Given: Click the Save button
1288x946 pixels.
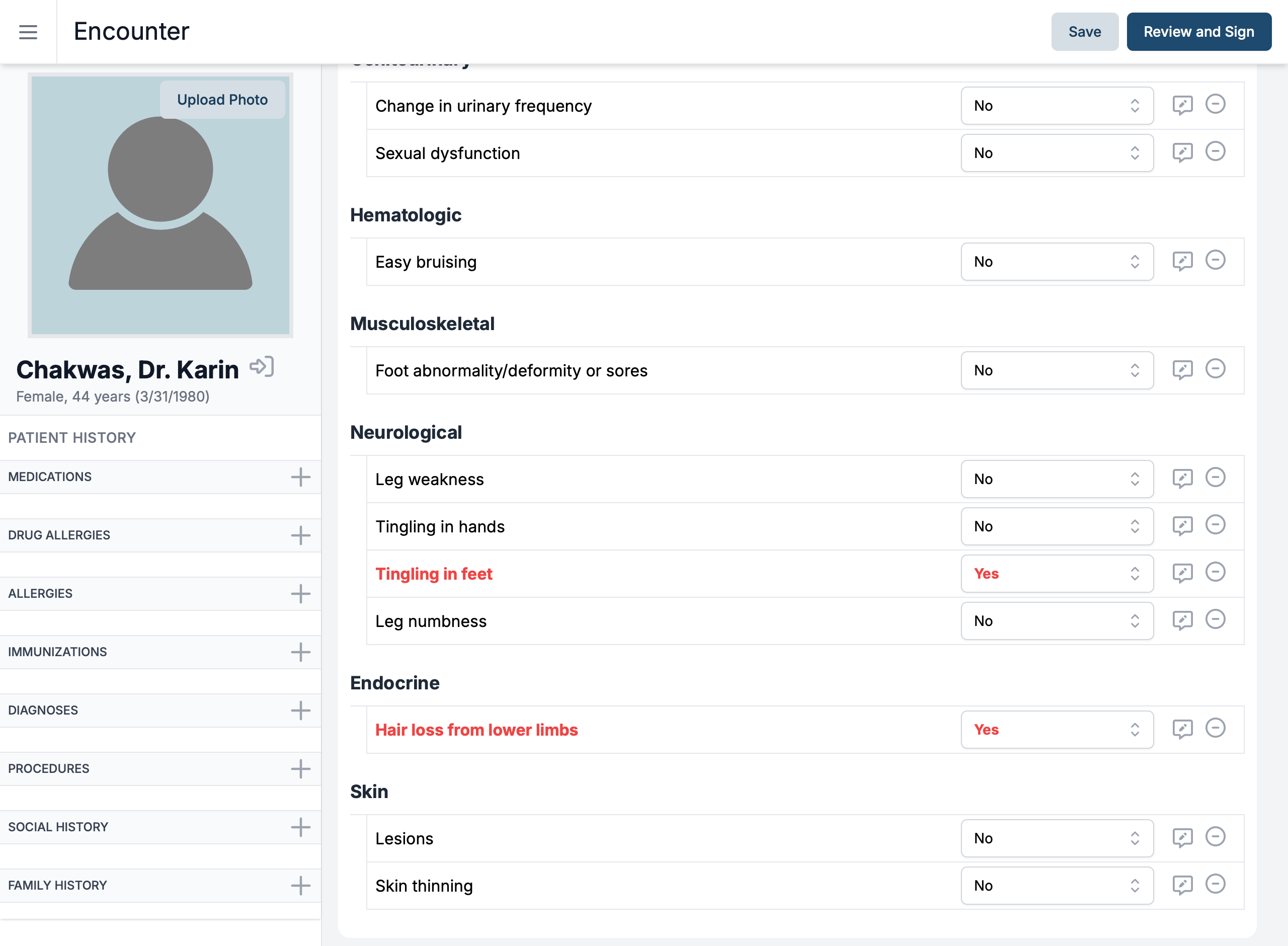Looking at the screenshot, I should coord(1084,32).
